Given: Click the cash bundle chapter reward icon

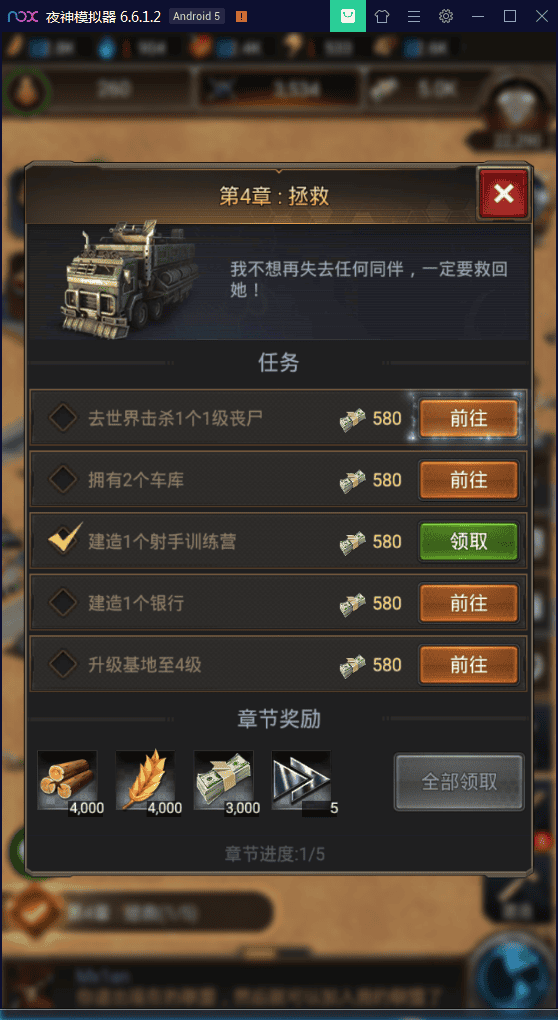Looking at the screenshot, I should pos(224,780).
